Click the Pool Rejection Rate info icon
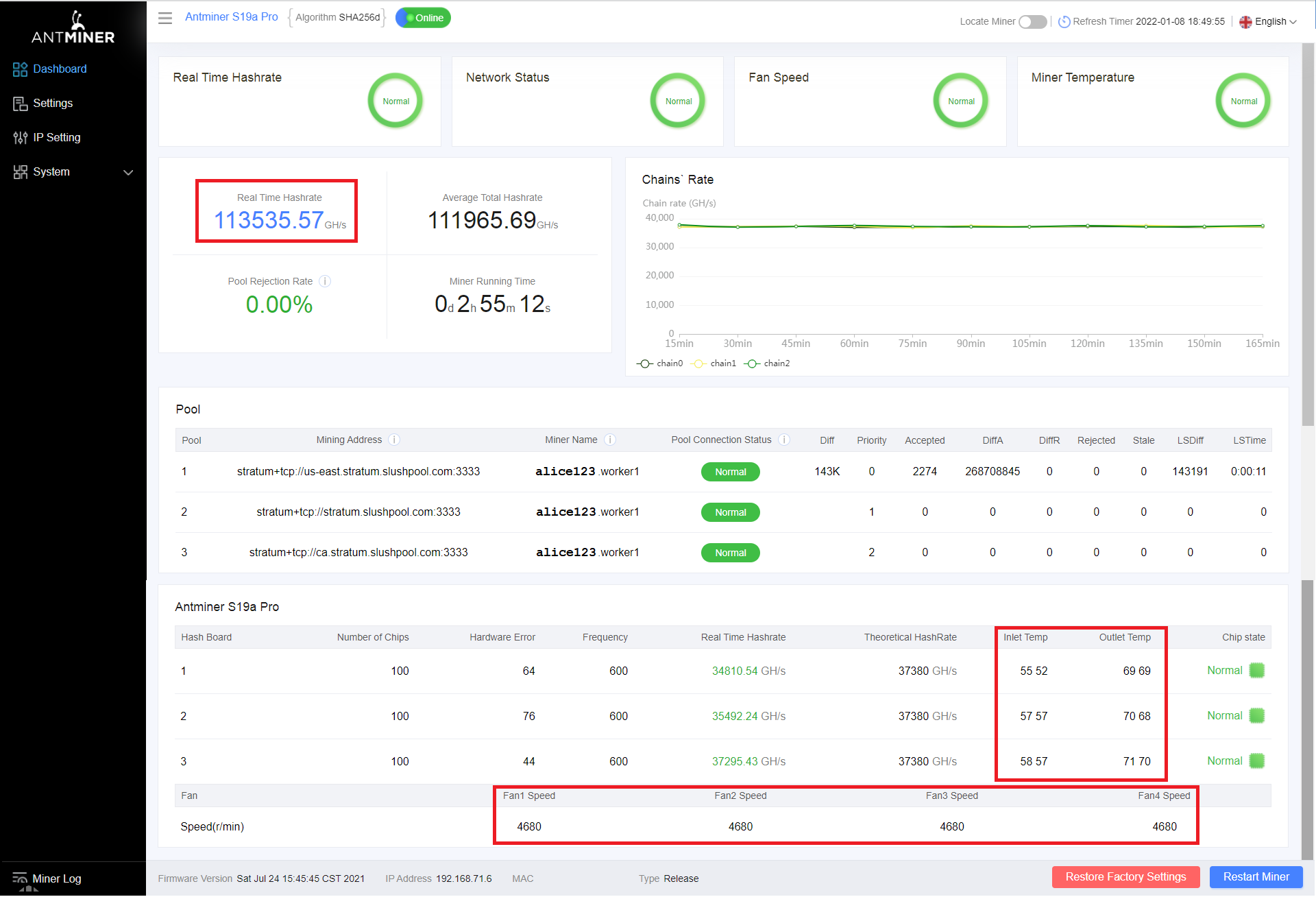This screenshot has width=1316, height=897. (326, 281)
